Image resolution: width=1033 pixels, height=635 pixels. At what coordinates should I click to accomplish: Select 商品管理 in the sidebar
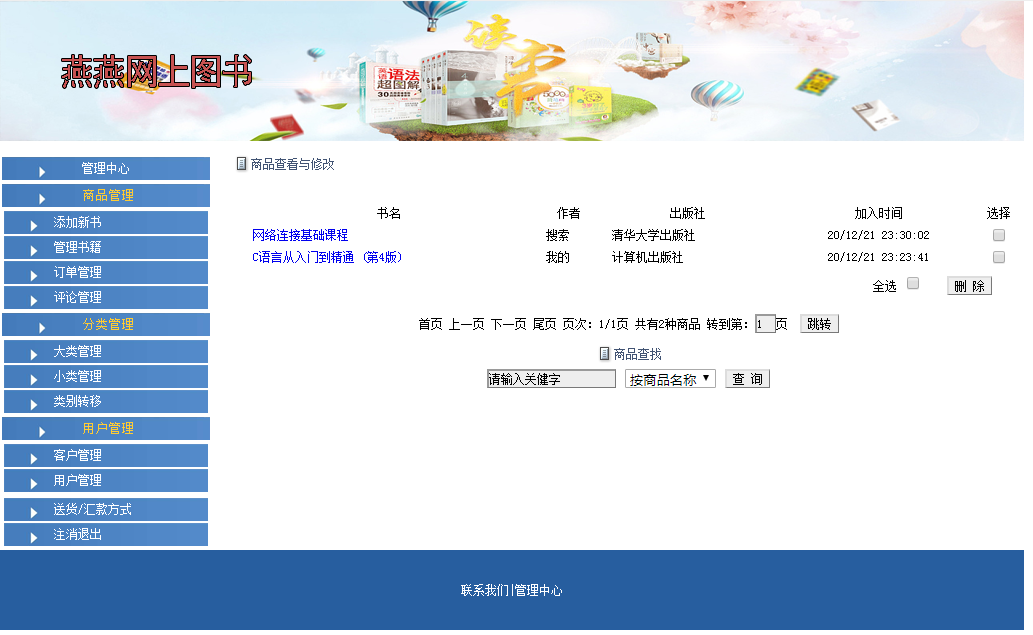(x=105, y=195)
